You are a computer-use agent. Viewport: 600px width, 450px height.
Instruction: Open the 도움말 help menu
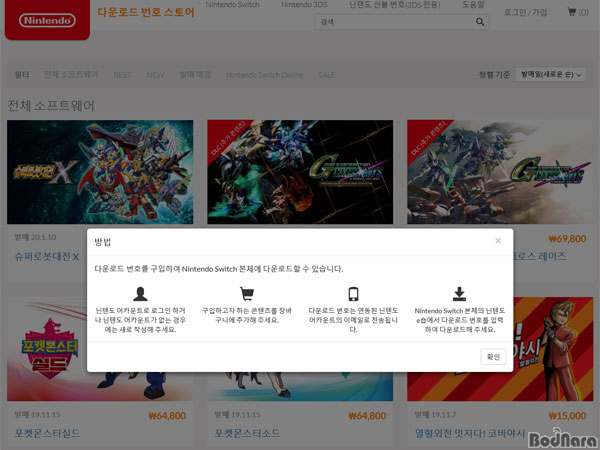[x=473, y=5]
